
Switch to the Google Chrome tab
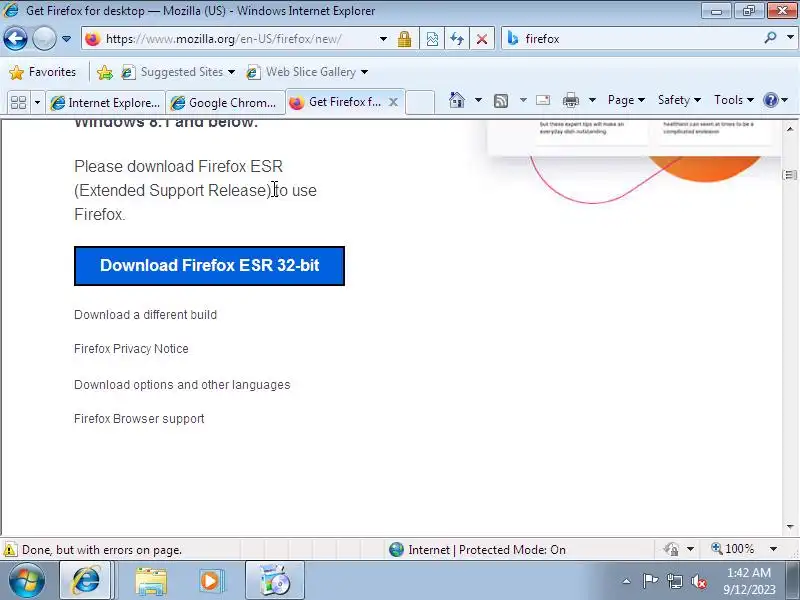(x=226, y=103)
